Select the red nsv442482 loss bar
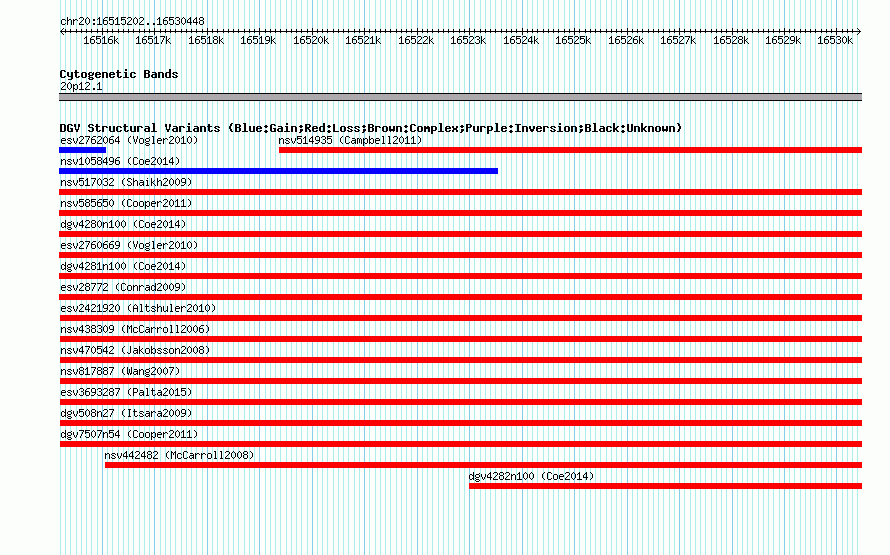The image size is (890, 555). (x=484, y=465)
